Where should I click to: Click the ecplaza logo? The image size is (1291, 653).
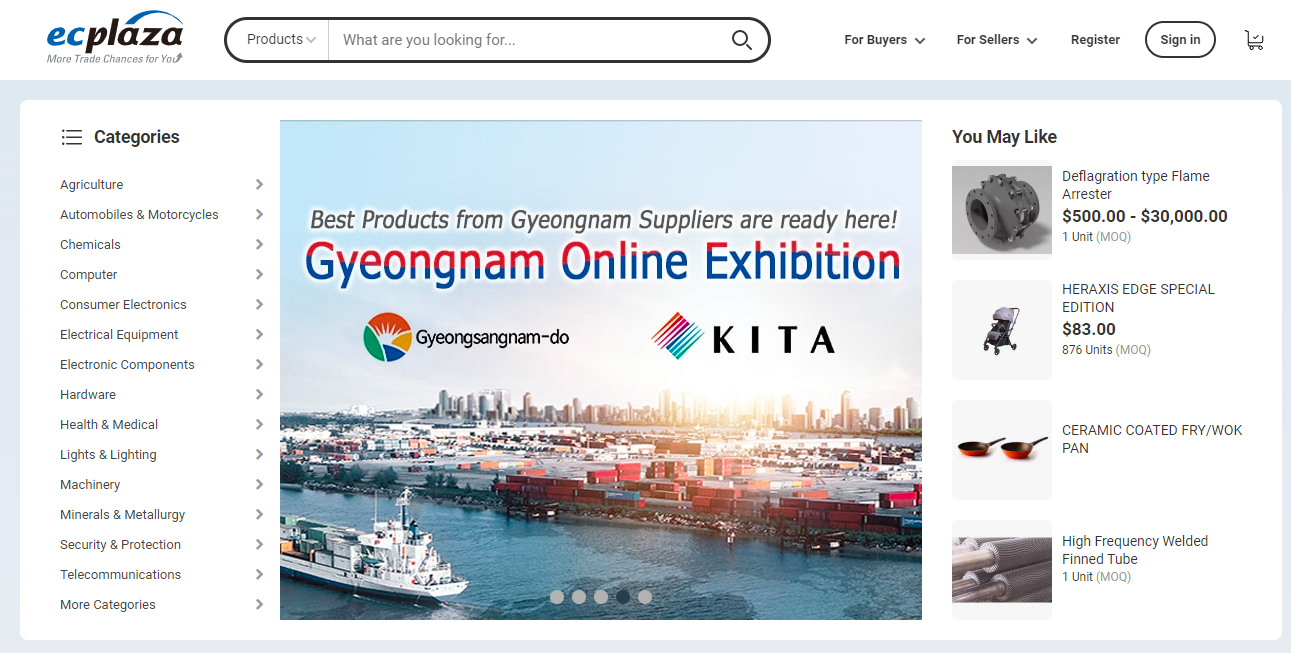pyautogui.click(x=115, y=38)
